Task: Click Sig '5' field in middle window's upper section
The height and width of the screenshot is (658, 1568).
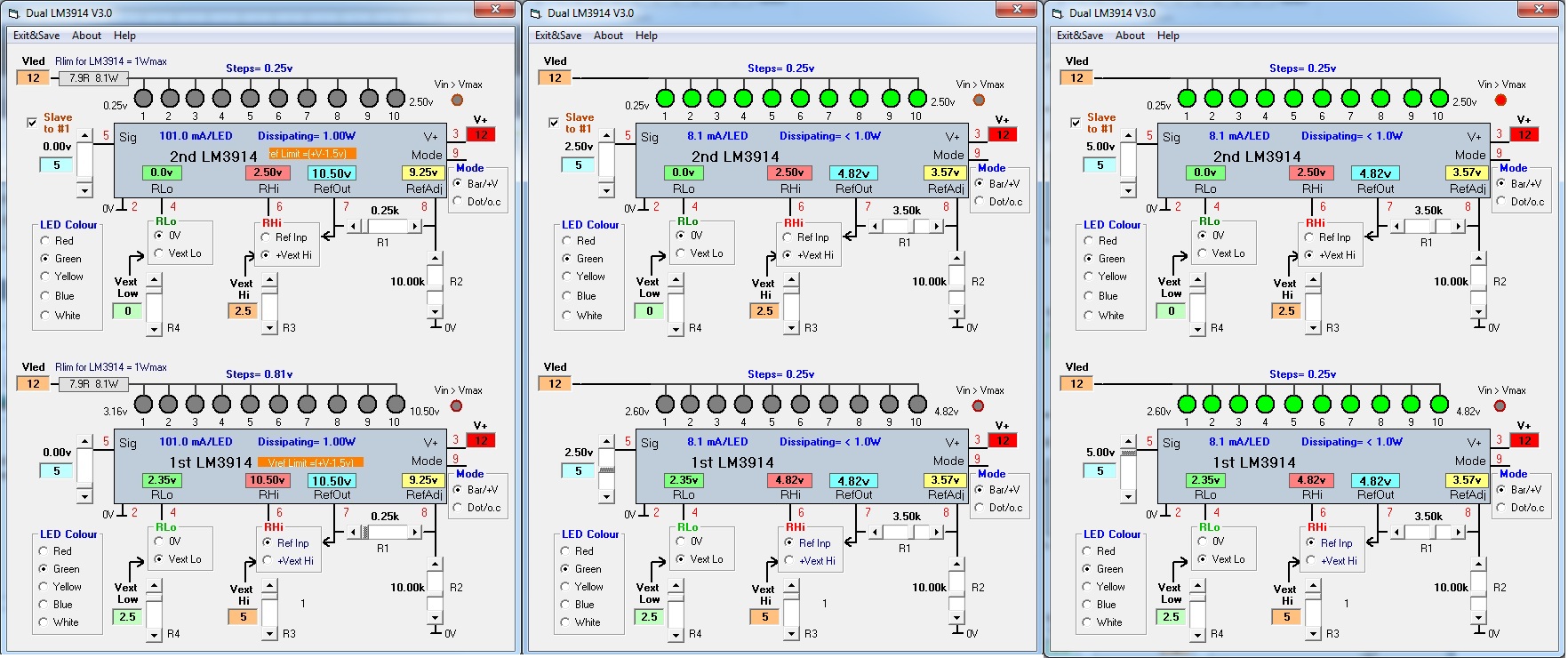Action: coord(578,165)
